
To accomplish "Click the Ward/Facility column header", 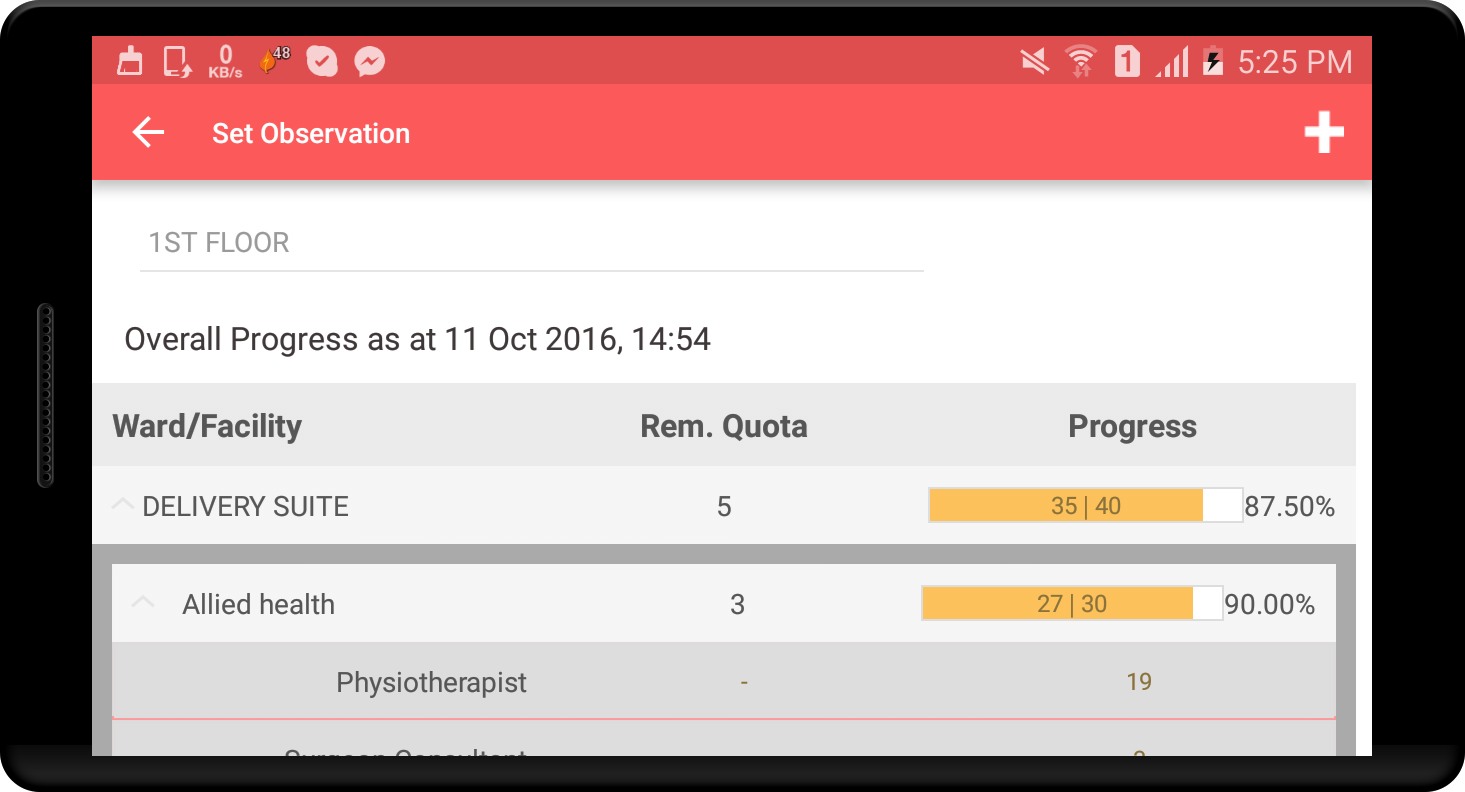I will 207,427.
